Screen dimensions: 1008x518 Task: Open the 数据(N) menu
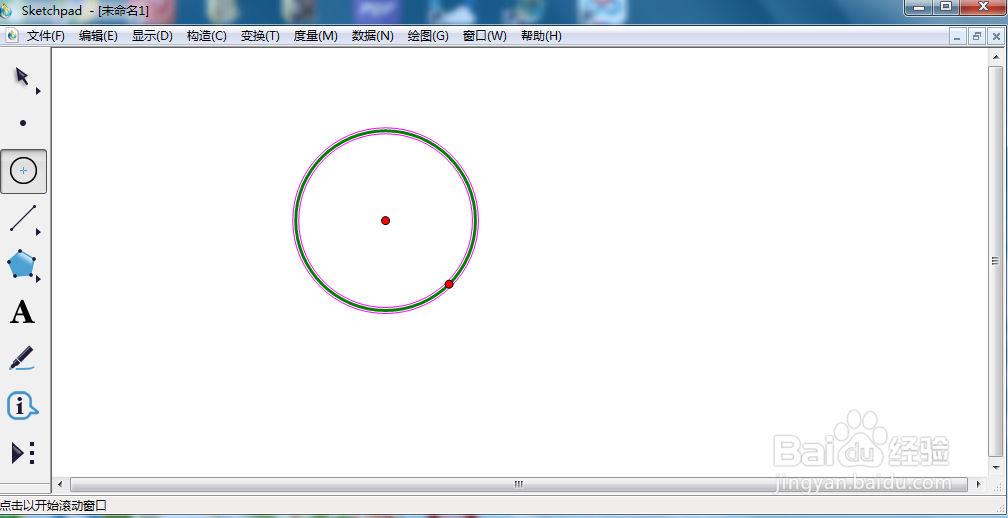pos(373,36)
